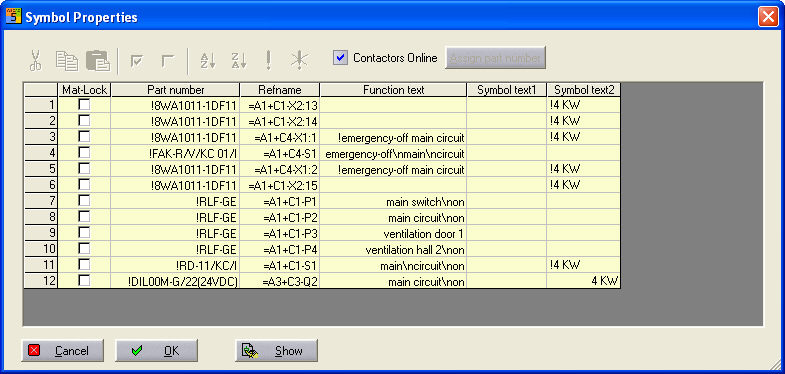Check Mat-Lock box in row 1

click(x=85, y=105)
